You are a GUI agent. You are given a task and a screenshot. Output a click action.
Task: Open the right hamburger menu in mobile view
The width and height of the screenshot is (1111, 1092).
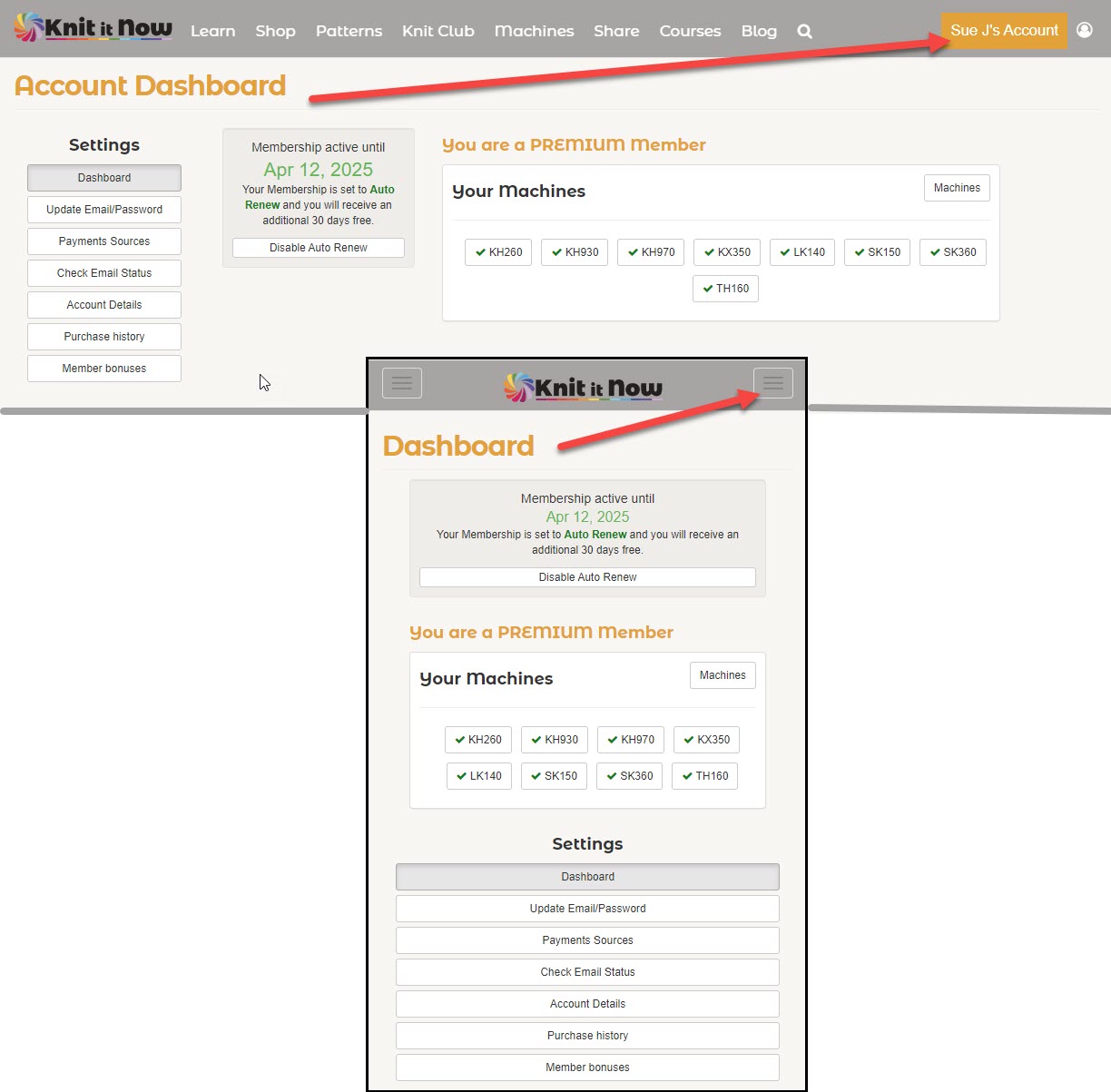pyautogui.click(x=773, y=383)
